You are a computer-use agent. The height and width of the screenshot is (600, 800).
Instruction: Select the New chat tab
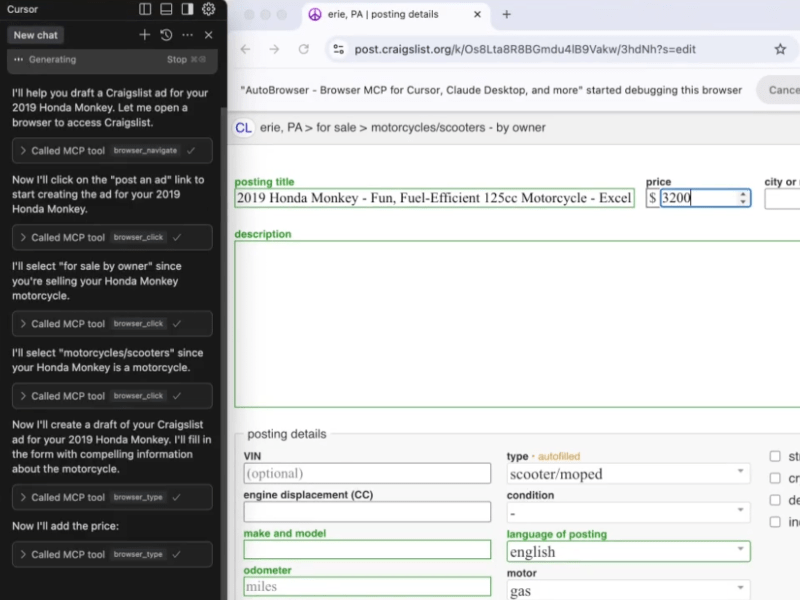click(35, 35)
